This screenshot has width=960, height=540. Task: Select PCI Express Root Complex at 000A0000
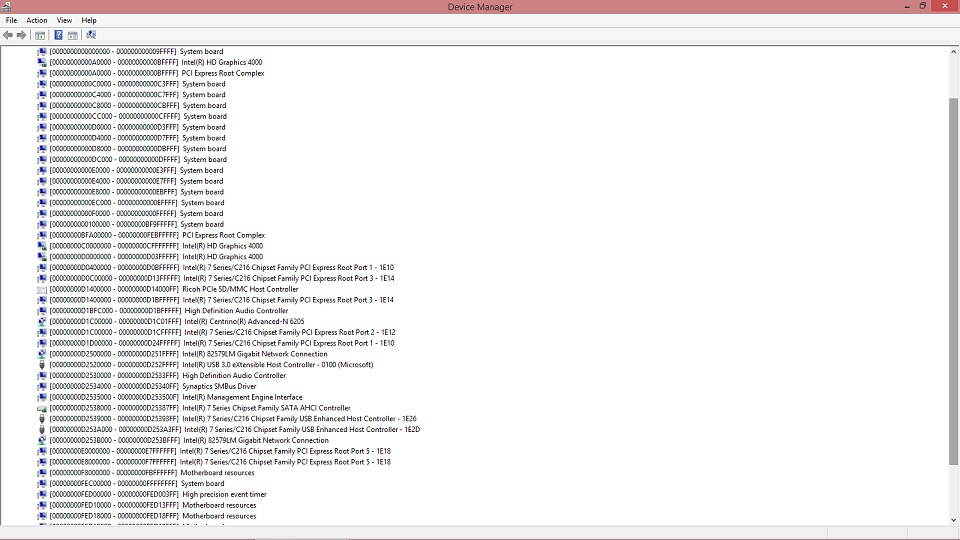[x=157, y=73]
